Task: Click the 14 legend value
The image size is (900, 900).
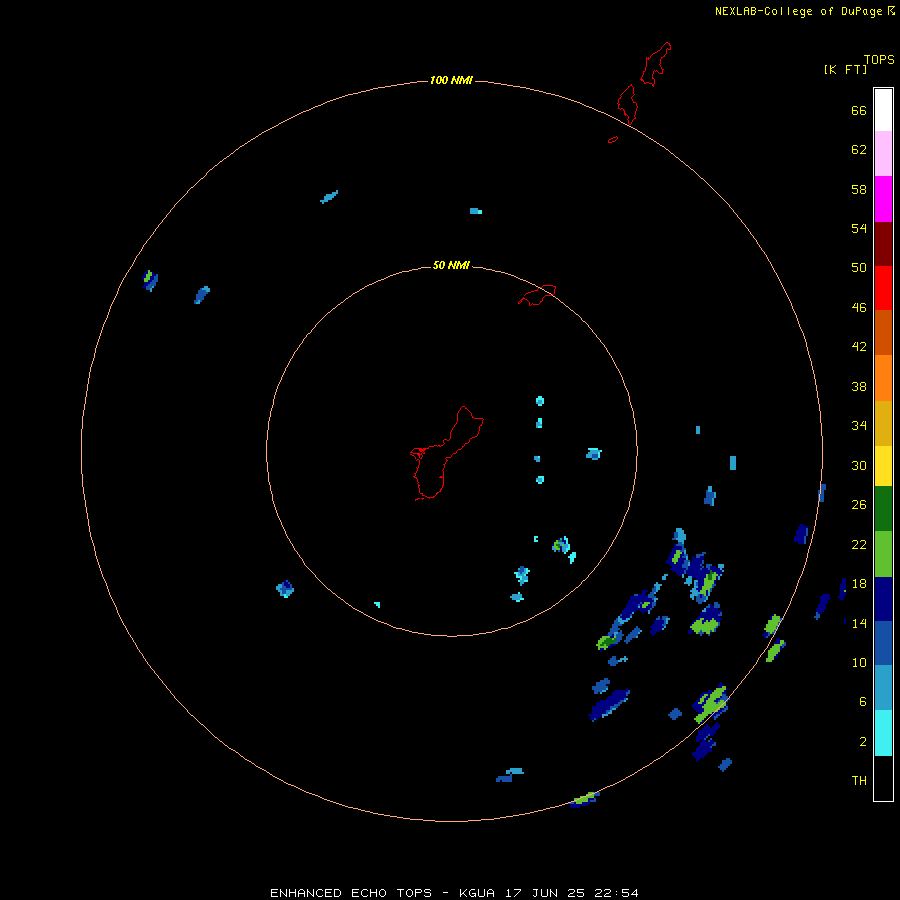Action: [859, 623]
